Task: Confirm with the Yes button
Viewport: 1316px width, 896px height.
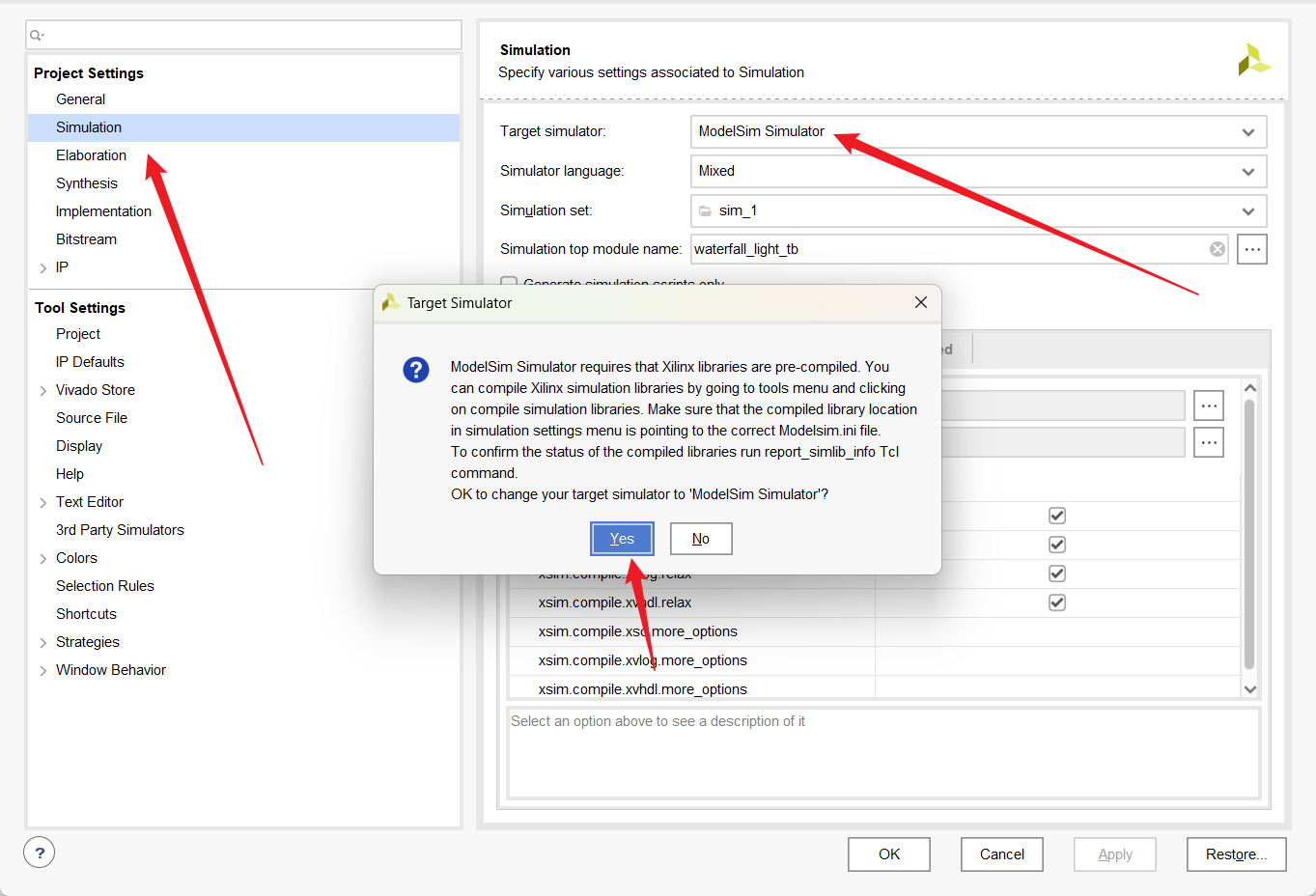Action: click(622, 539)
